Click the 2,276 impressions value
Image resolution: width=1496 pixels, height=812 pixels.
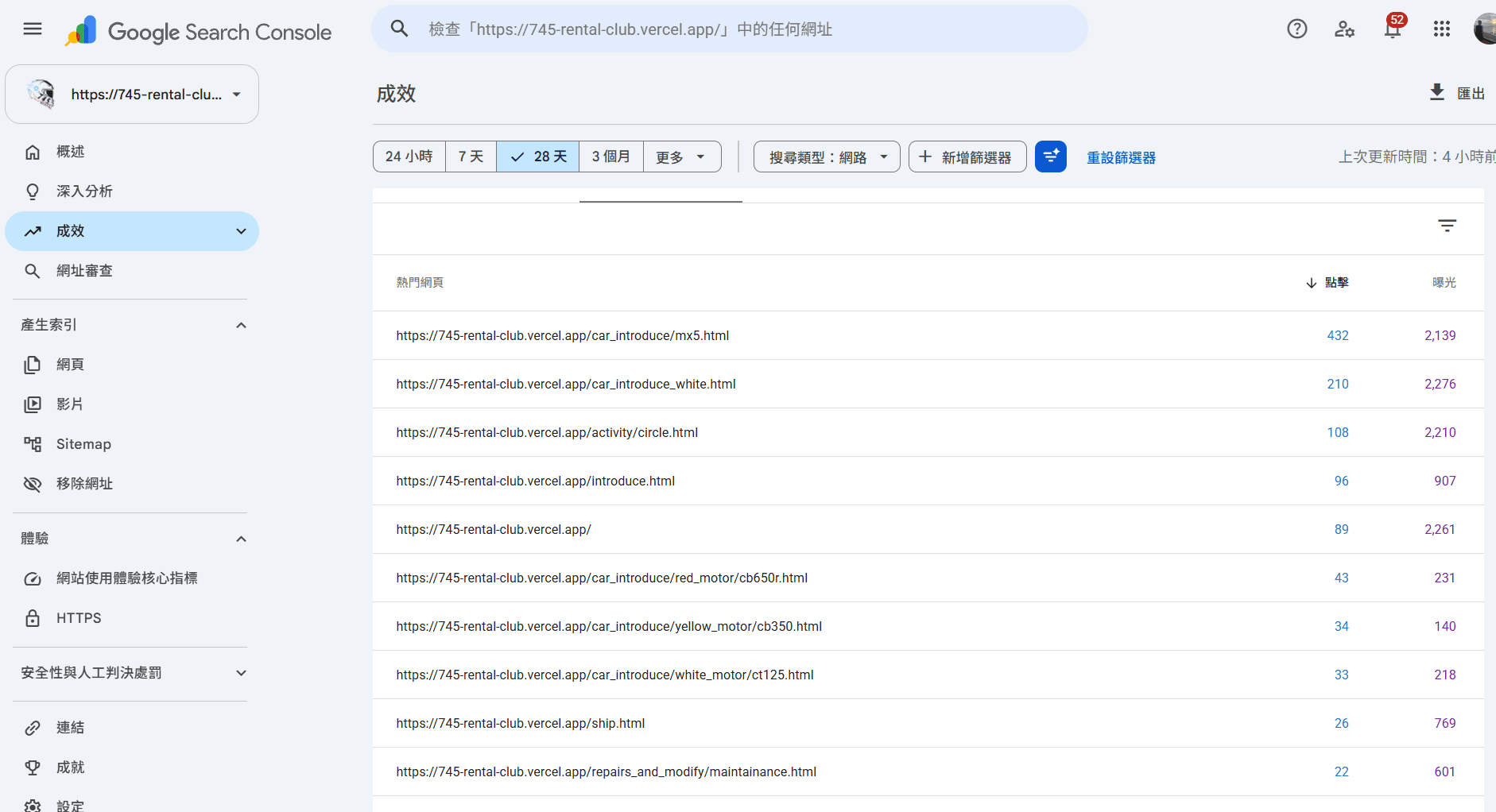(1440, 384)
